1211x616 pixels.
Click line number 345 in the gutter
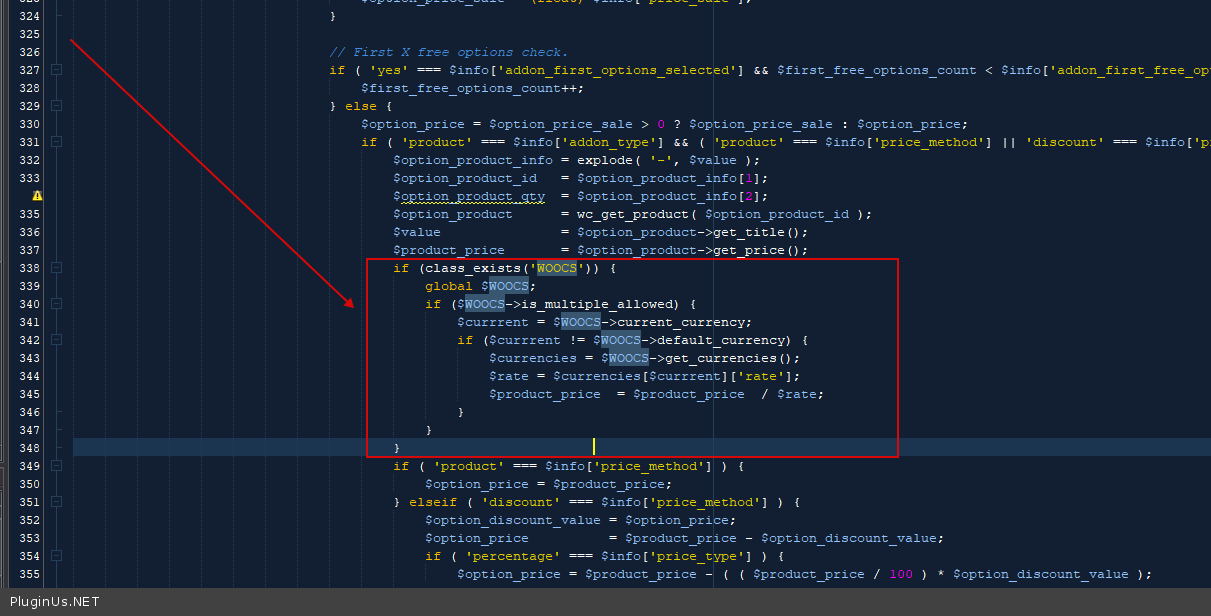tap(30, 394)
